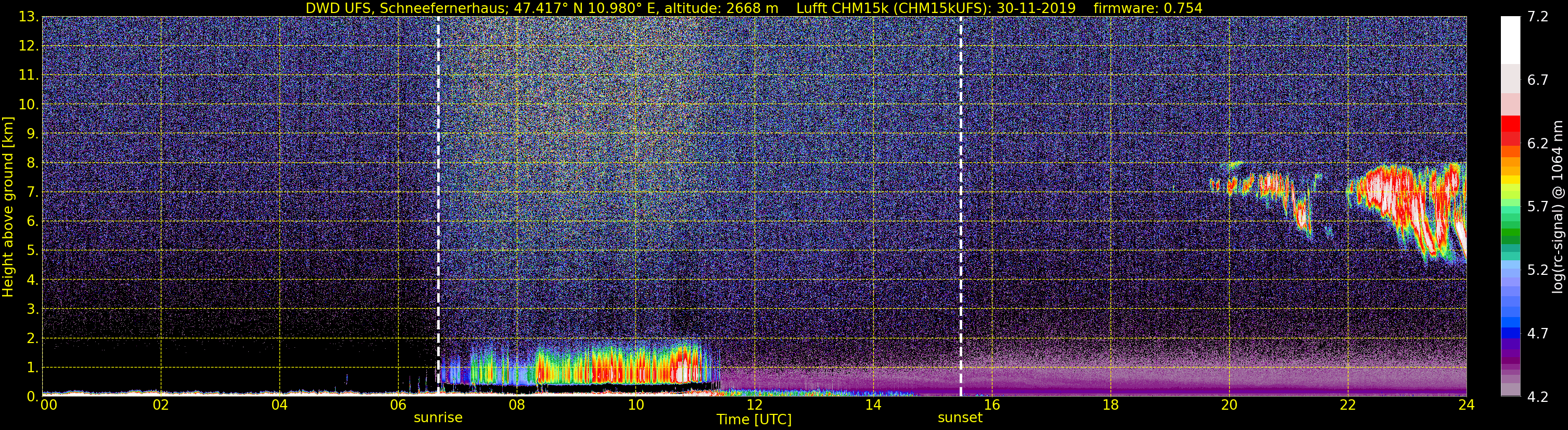Click the y-axis tick label '0.'
This screenshot has width=1568, height=430.
point(32,397)
